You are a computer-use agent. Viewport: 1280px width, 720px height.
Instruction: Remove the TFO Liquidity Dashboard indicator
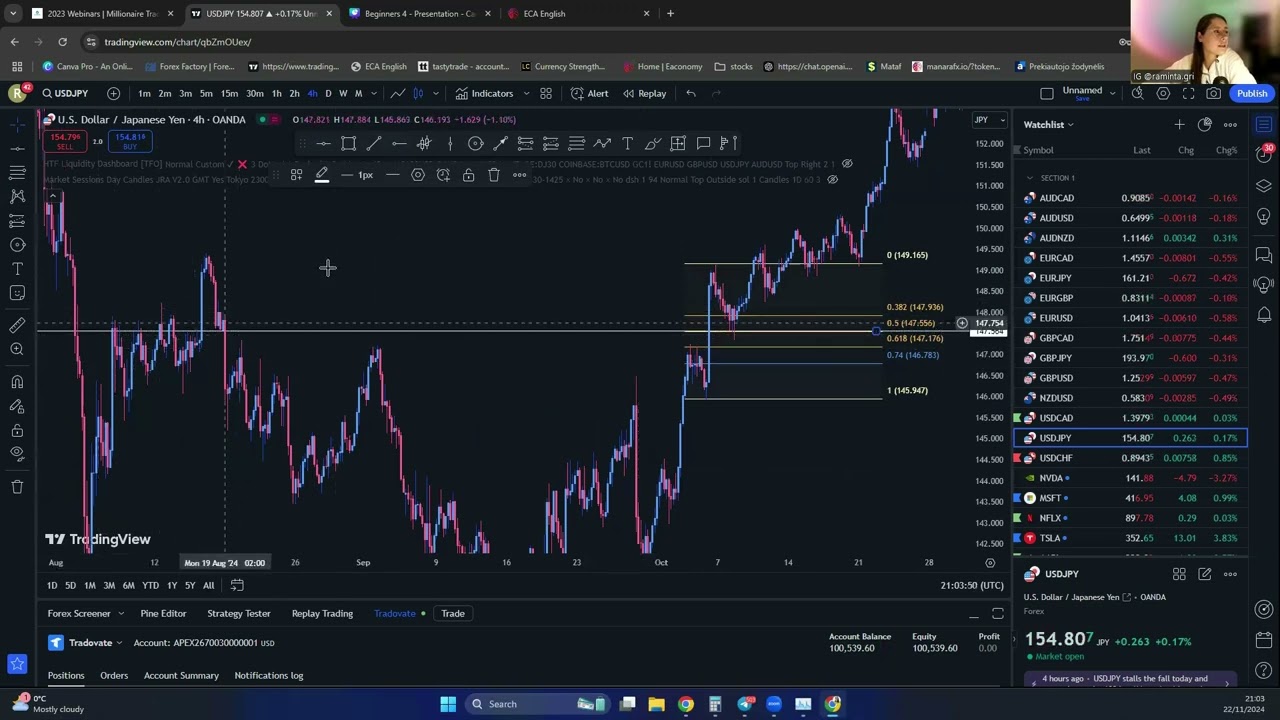(242, 164)
